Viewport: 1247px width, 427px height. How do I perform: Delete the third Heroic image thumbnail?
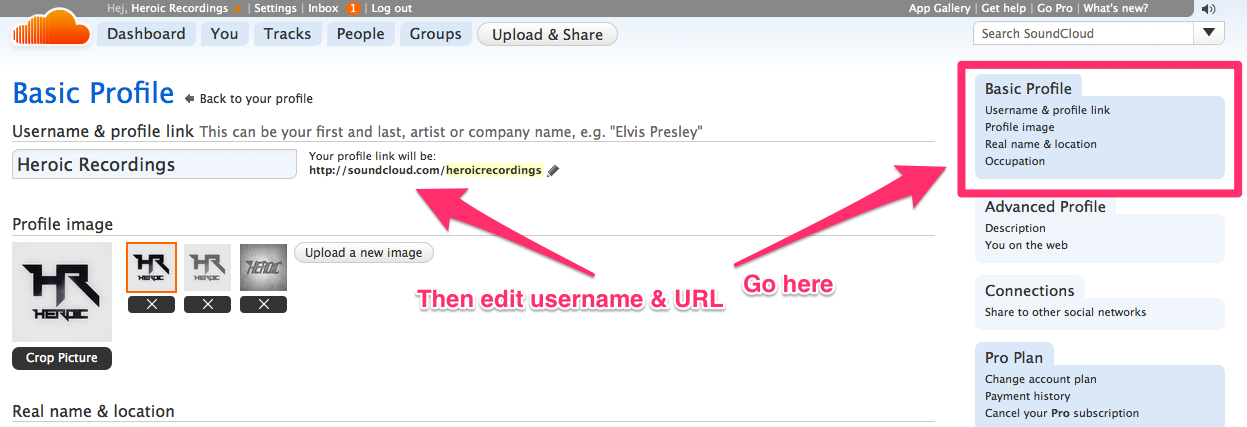pos(263,305)
